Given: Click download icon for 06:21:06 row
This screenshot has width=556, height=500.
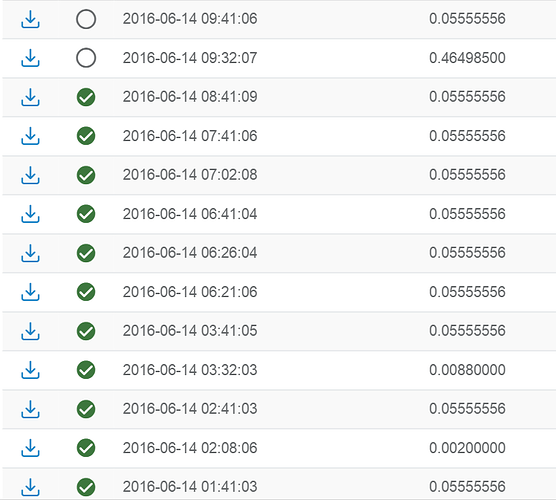Looking at the screenshot, I should pyautogui.click(x=30, y=292).
